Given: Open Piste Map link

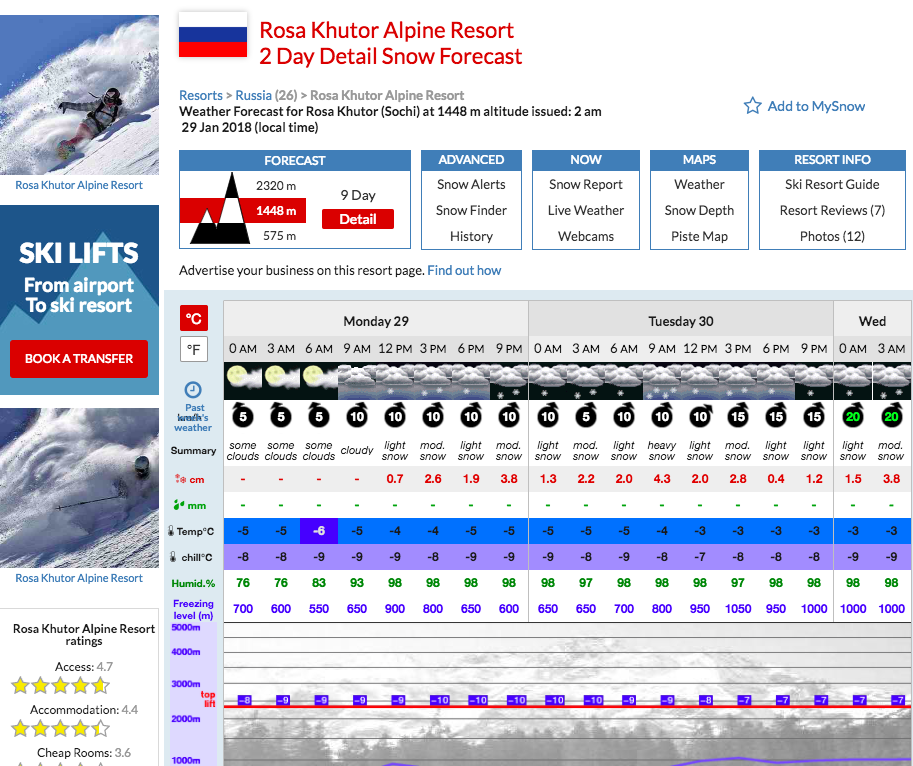Looking at the screenshot, I should (699, 236).
